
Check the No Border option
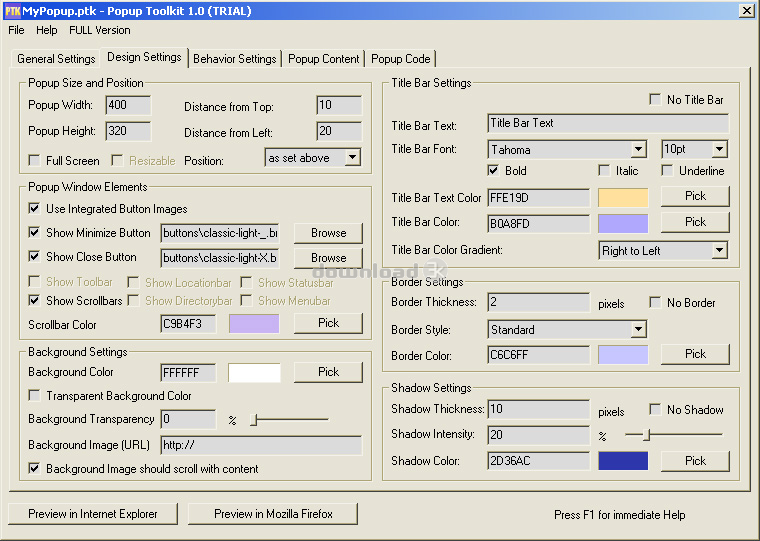(655, 302)
